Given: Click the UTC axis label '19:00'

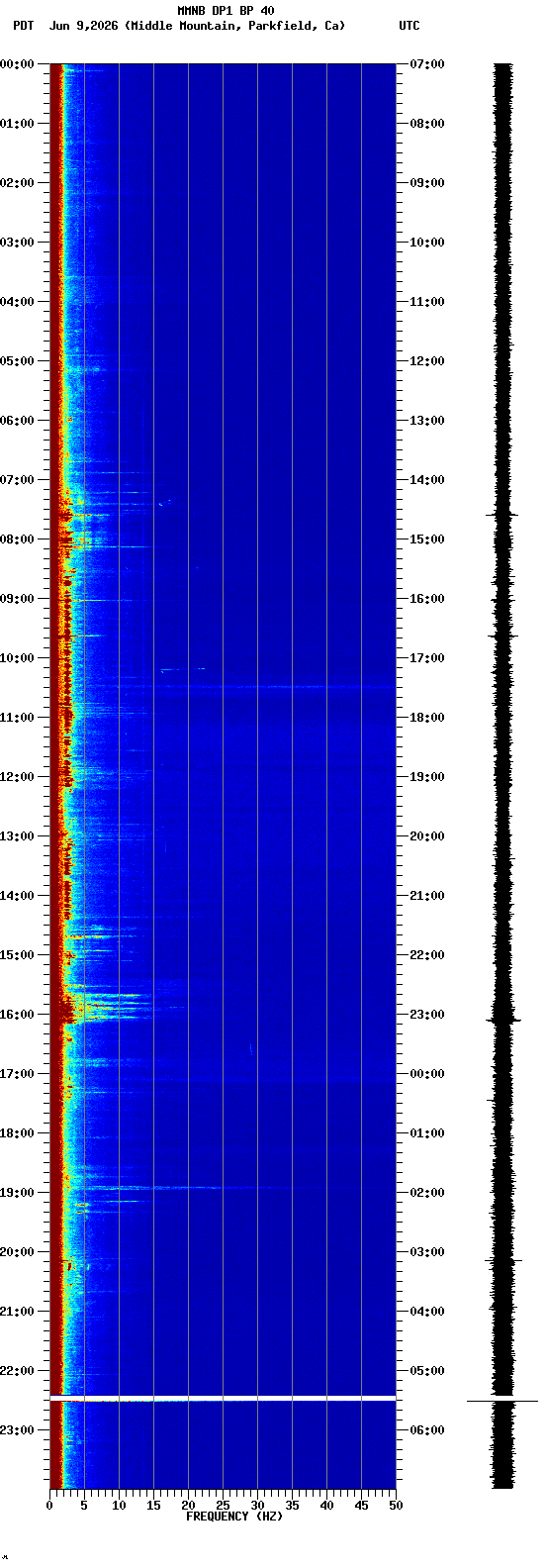Looking at the screenshot, I should click(x=427, y=777).
